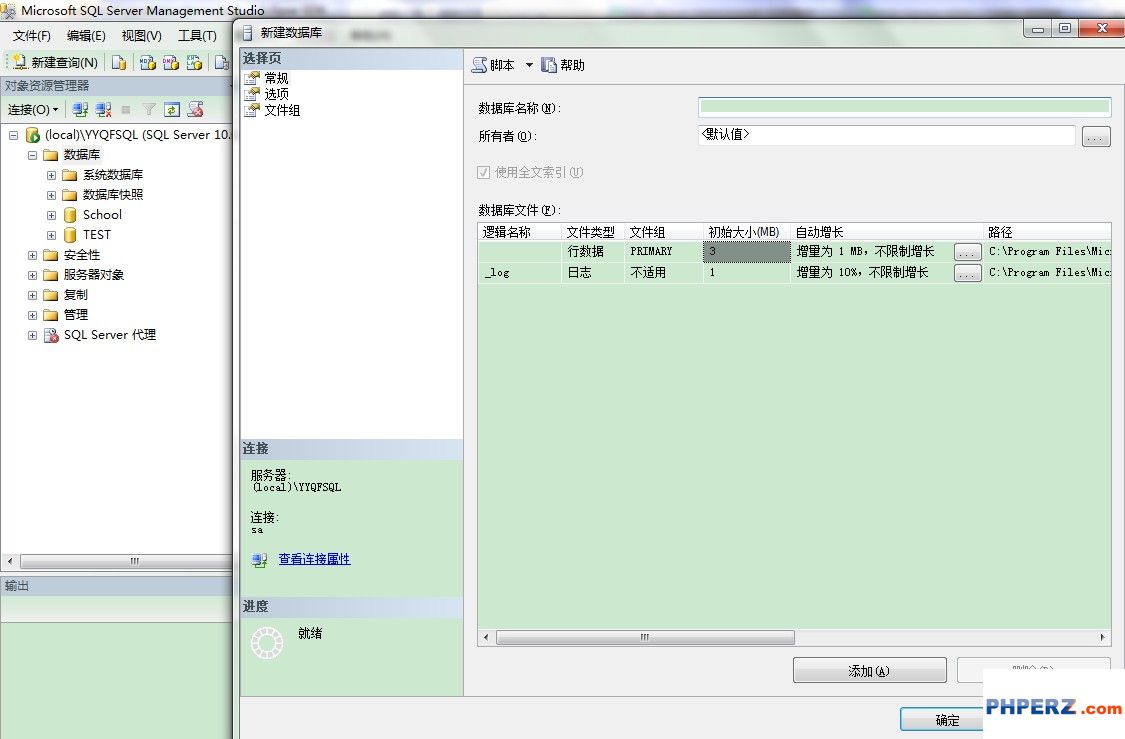The width and height of the screenshot is (1125, 739).
Task: Click the 数据库名称 input field
Action: point(905,108)
